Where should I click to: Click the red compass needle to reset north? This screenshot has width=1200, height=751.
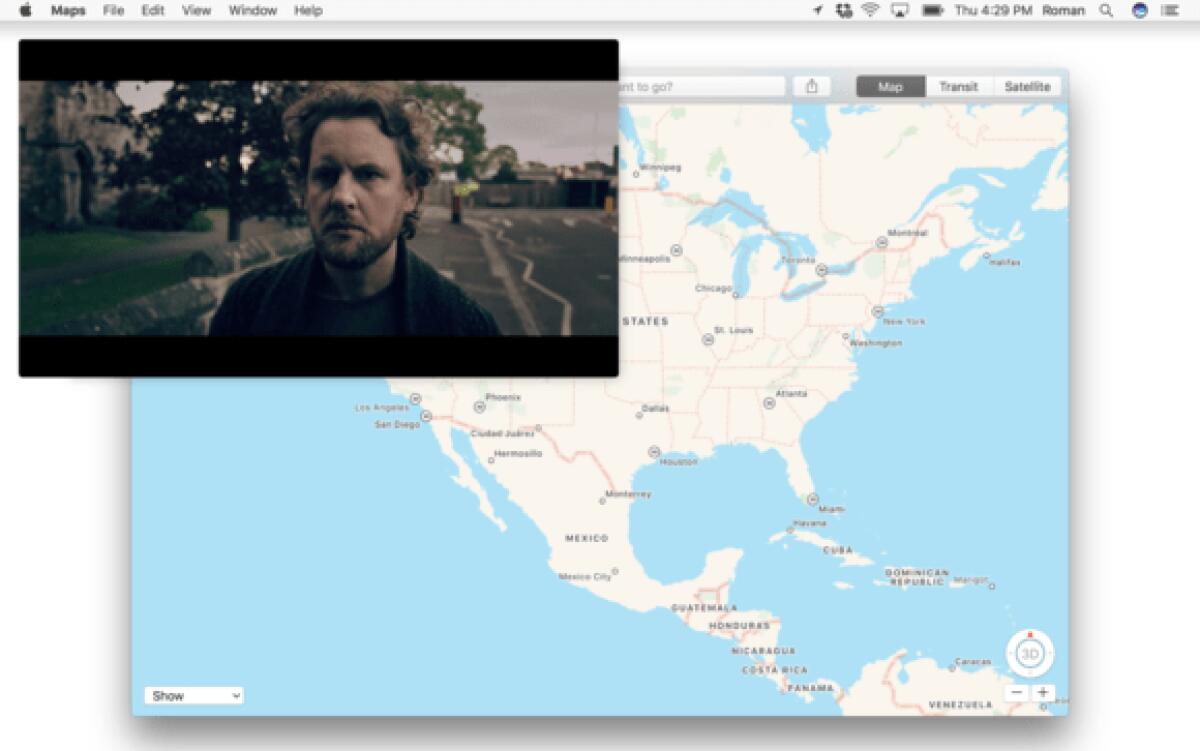[x=1030, y=633]
